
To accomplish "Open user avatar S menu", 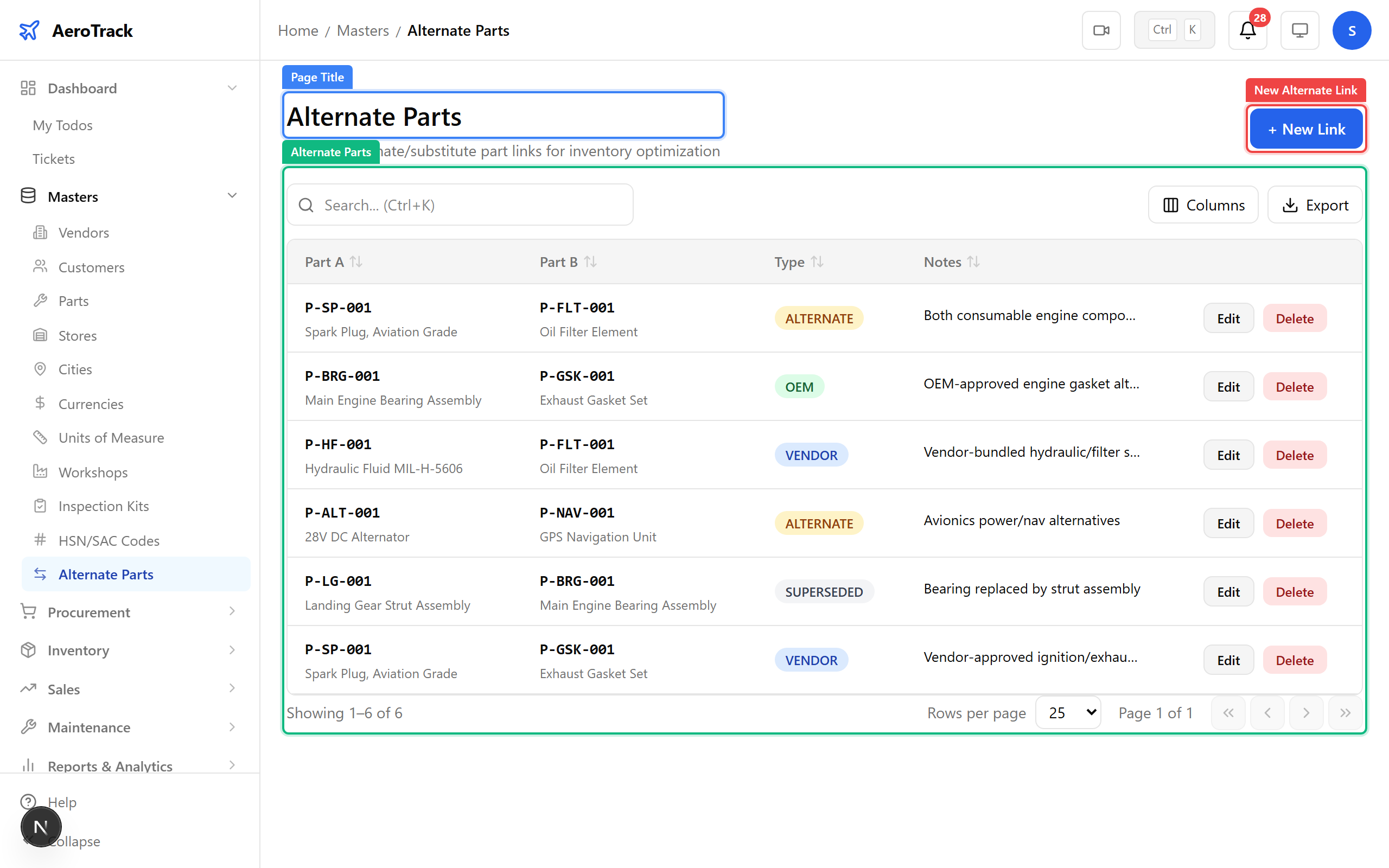I will (1351, 30).
